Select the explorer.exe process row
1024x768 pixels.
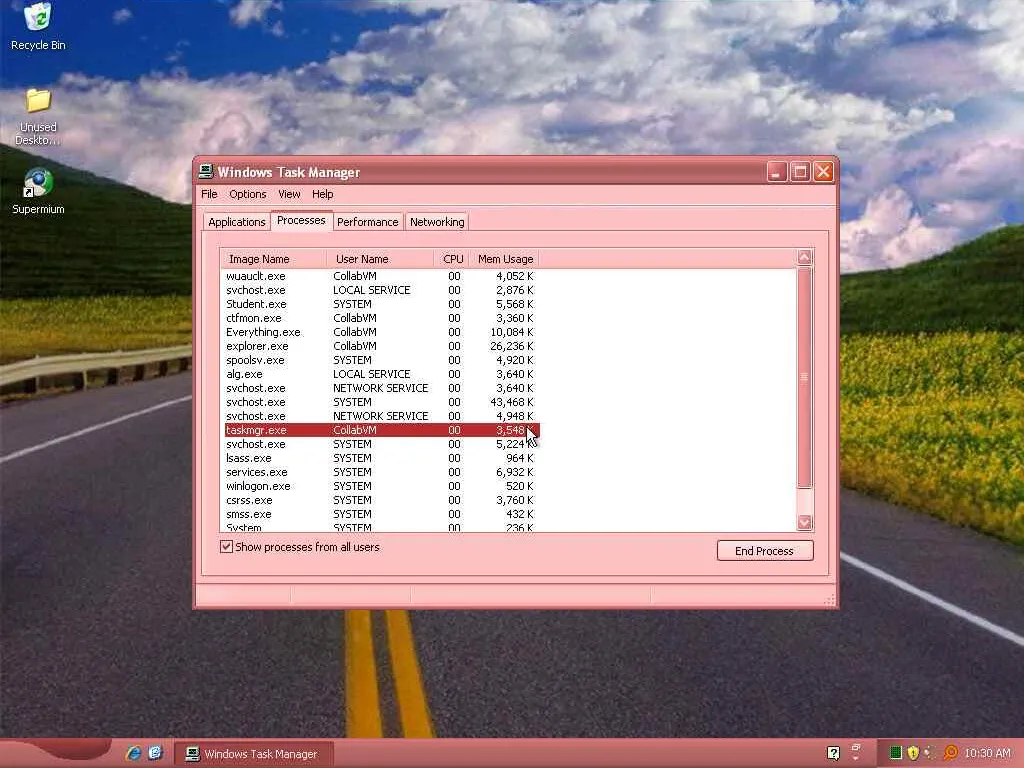coord(381,346)
